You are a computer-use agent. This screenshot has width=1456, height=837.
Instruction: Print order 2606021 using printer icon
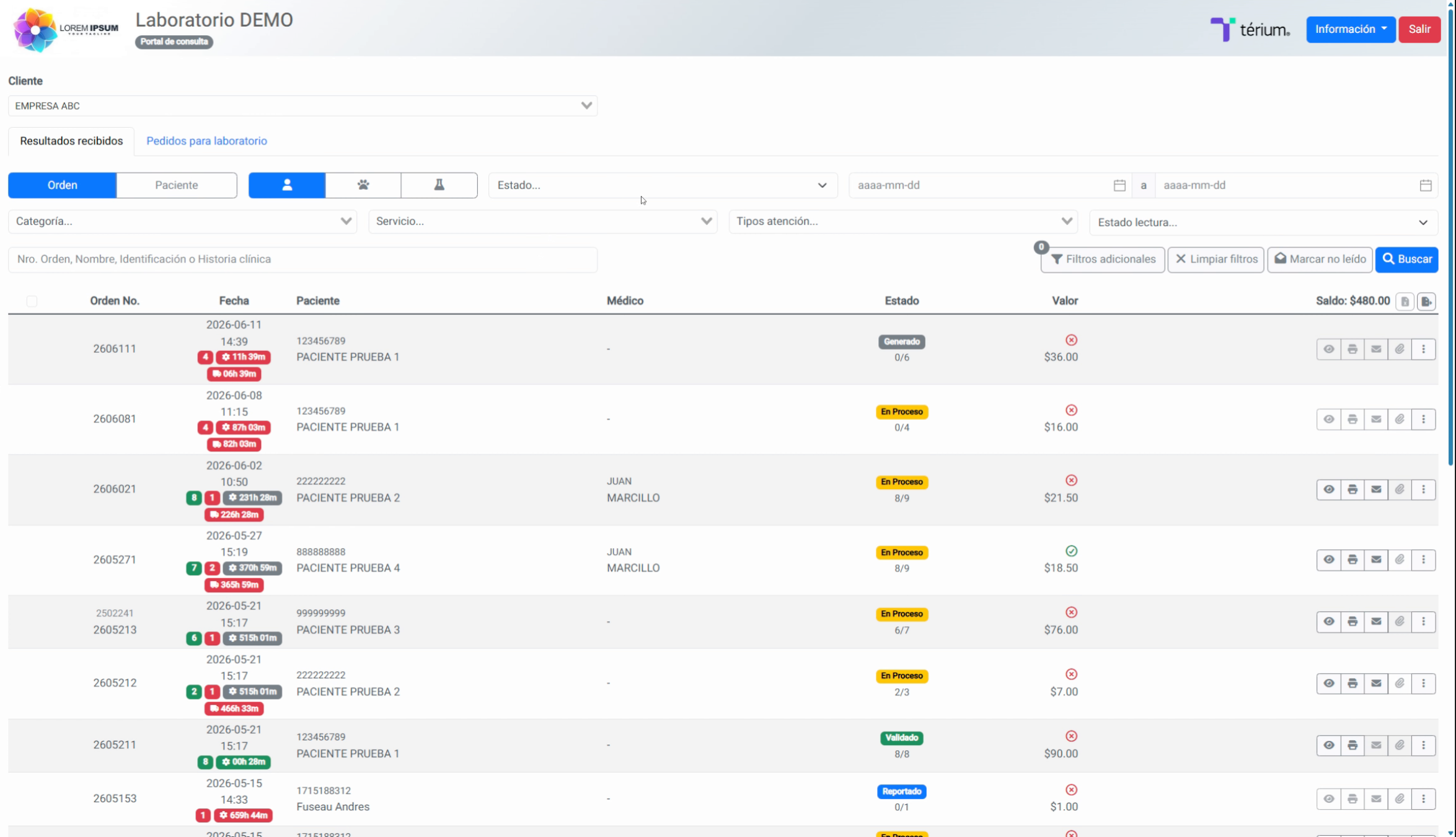(1352, 489)
